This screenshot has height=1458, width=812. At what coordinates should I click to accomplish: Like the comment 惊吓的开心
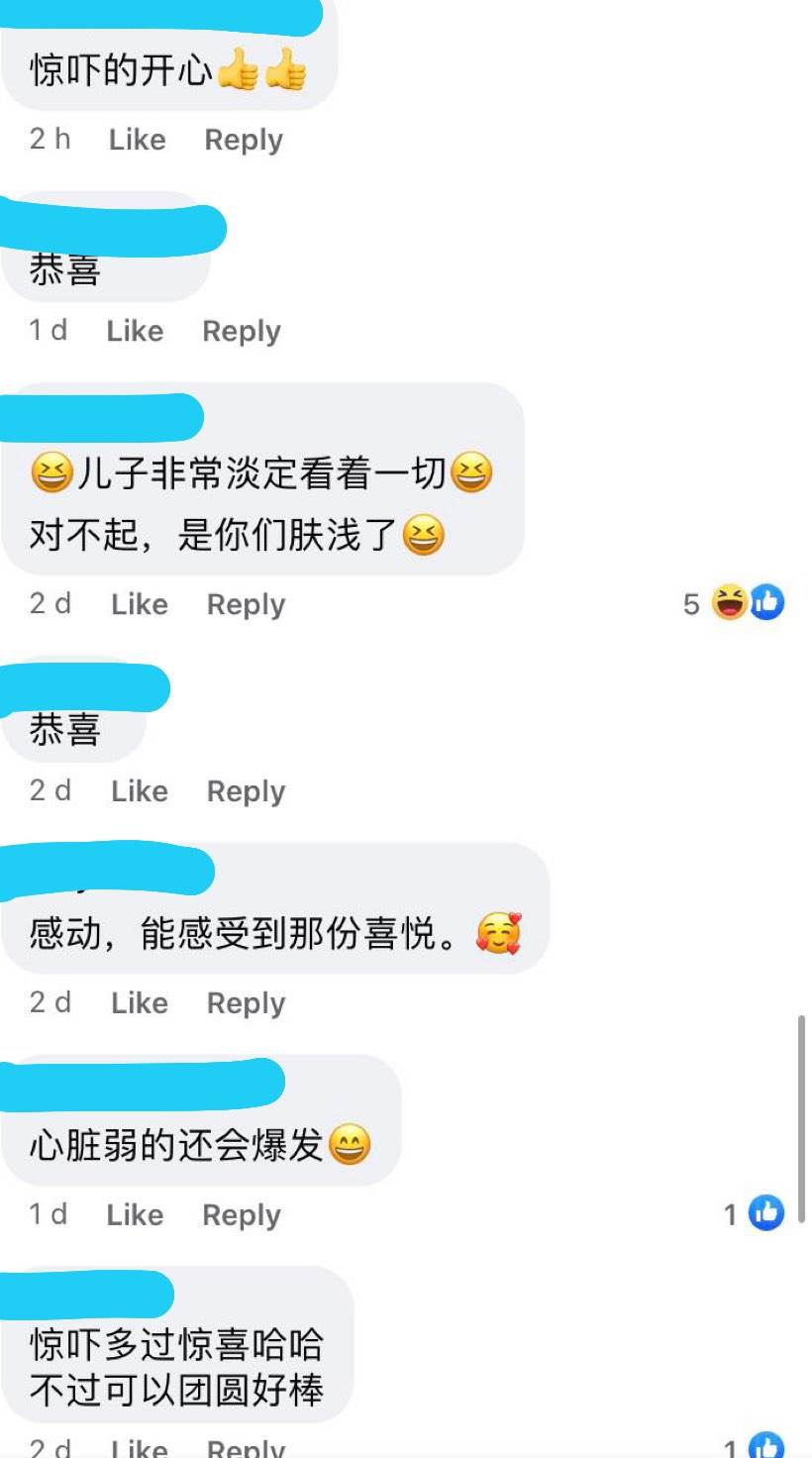tap(137, 140)
